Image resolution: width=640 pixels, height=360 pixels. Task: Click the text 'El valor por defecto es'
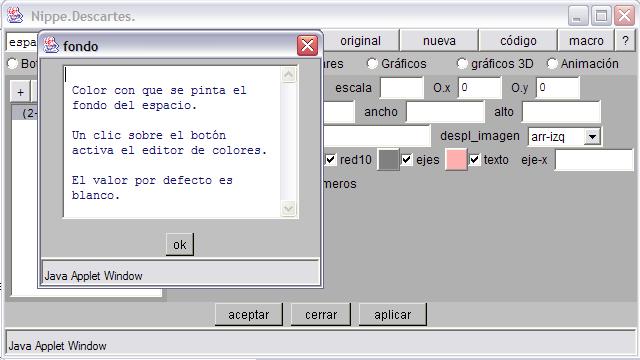coord(152,180)
